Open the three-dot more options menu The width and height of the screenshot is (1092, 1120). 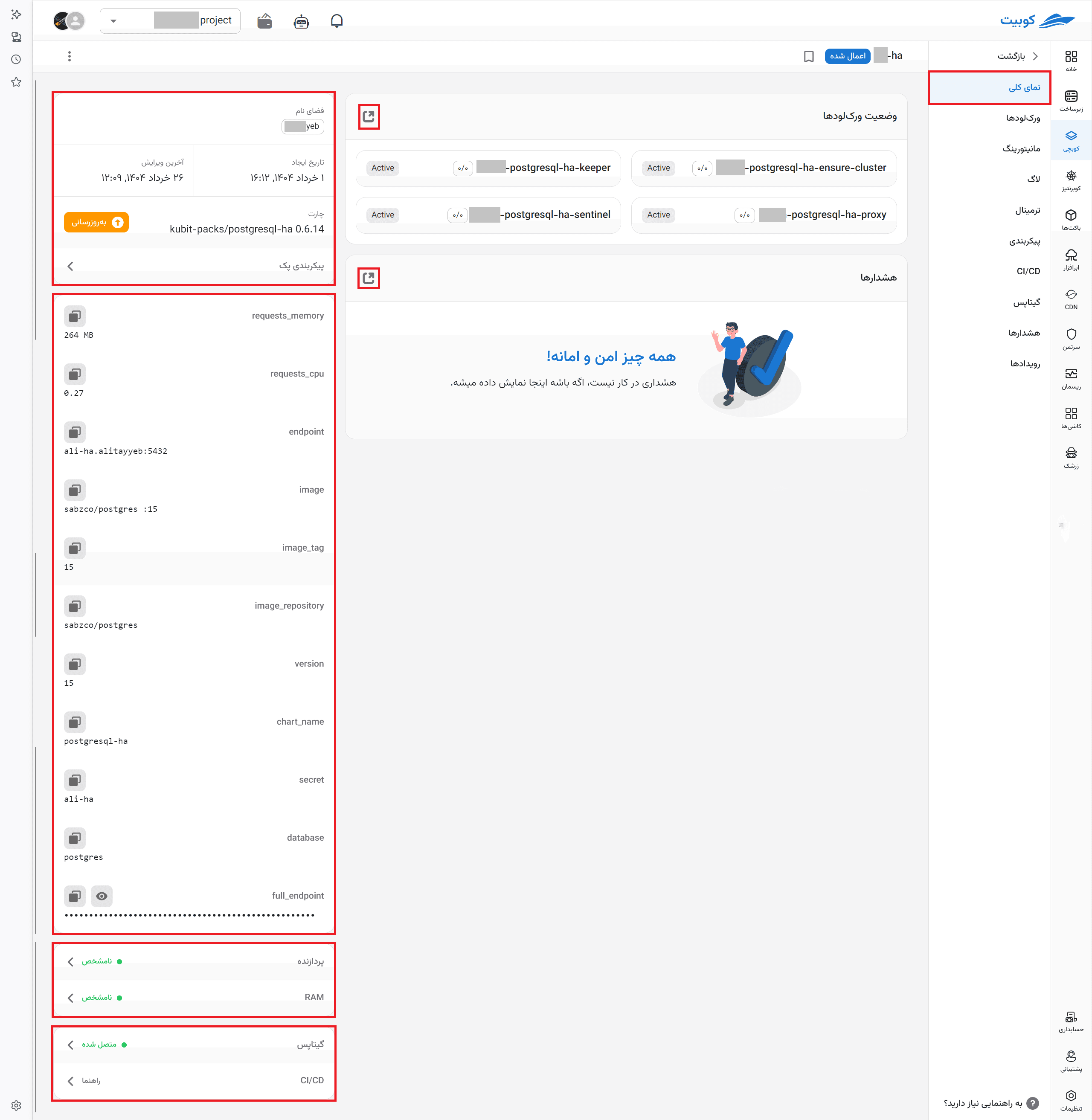click(70, 56)
